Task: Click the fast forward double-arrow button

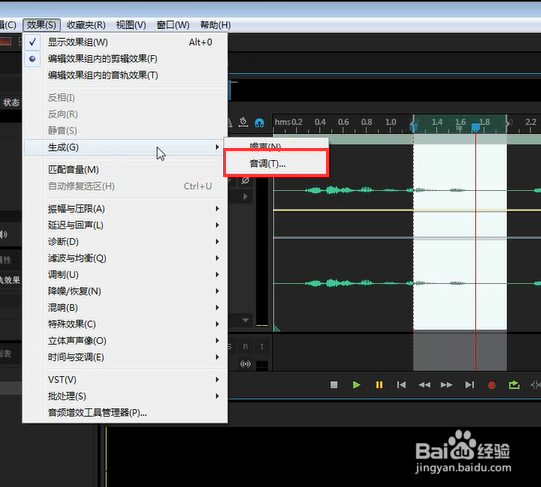Action: tap(446, 384)
